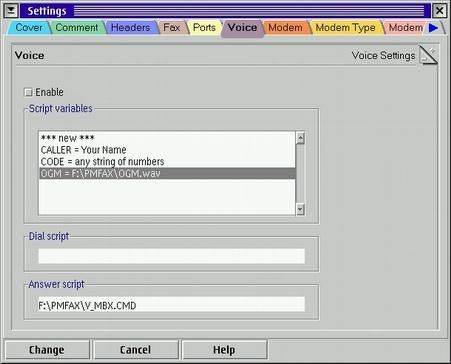Select CODE = any string of numbers entry
The width and height of the screenshot is (451, 364).
(x=167, y=162)
